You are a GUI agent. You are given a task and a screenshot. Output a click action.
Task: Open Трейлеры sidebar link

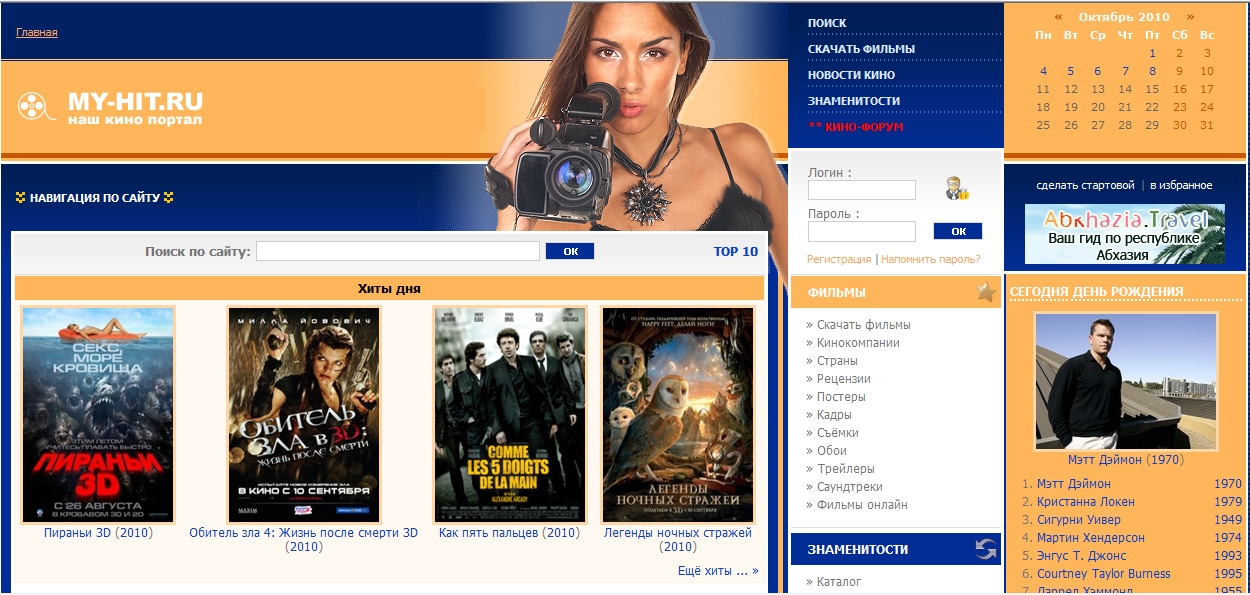tap(846, 469)
